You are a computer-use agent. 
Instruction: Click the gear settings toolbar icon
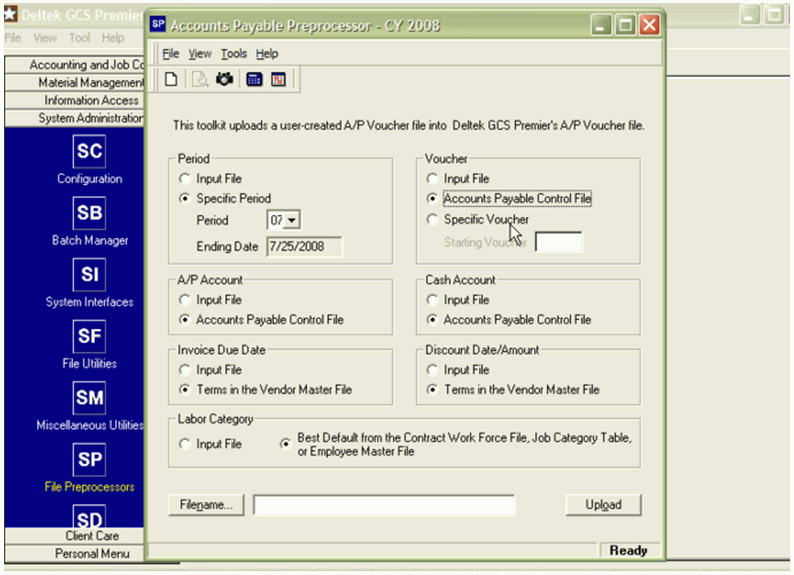pyautogui.click(x=224, y=79)
